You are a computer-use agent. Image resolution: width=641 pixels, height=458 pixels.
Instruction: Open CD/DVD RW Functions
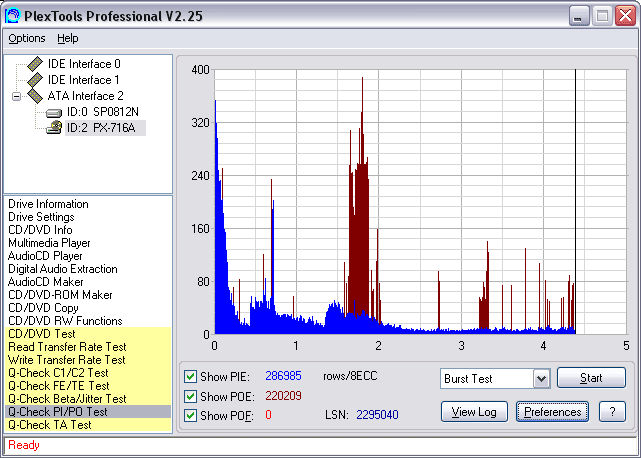[65, 321]
